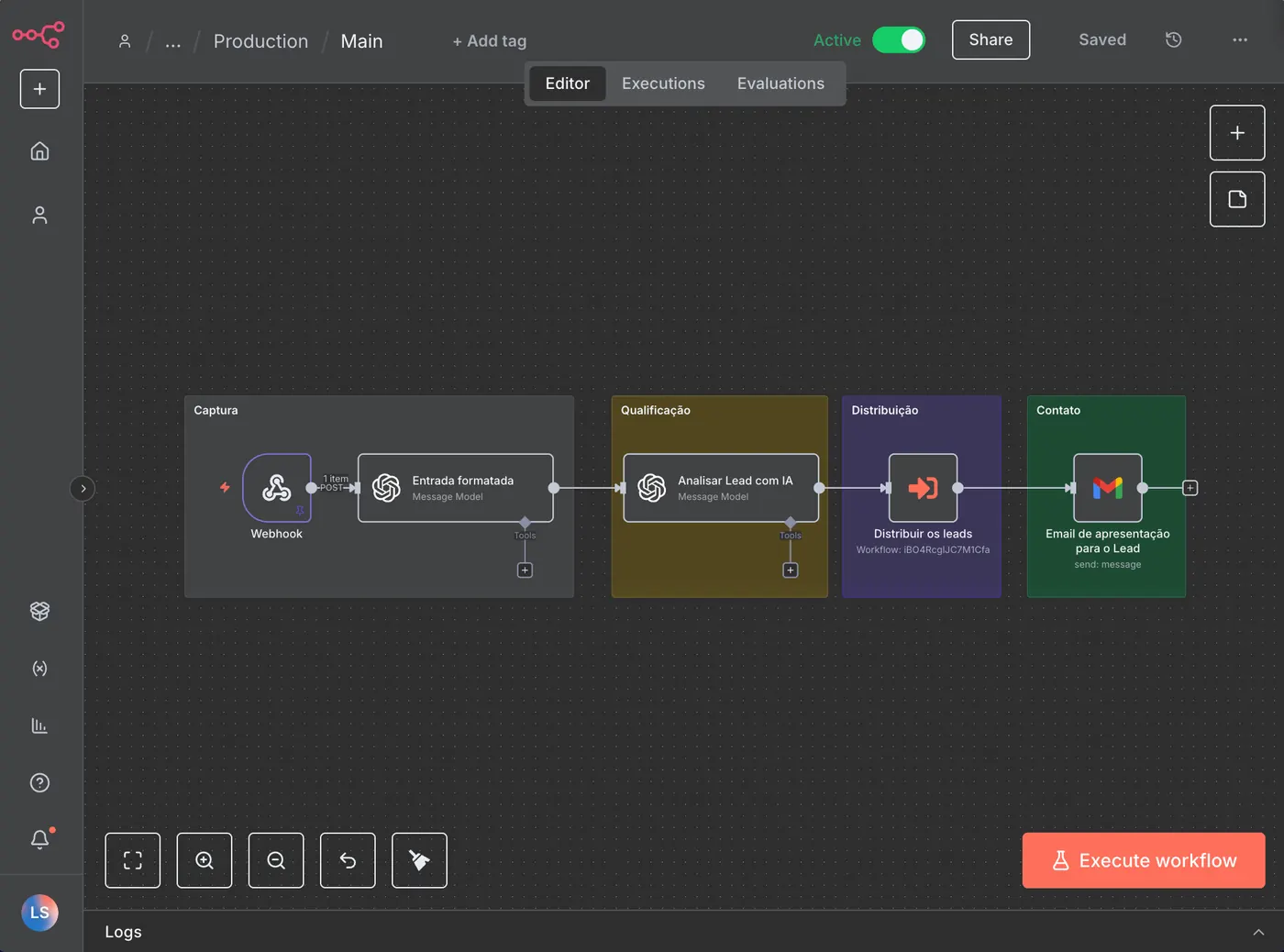Open the n8n logo home link
This screenshot has height=952, width=1284.
coord(39,35)
